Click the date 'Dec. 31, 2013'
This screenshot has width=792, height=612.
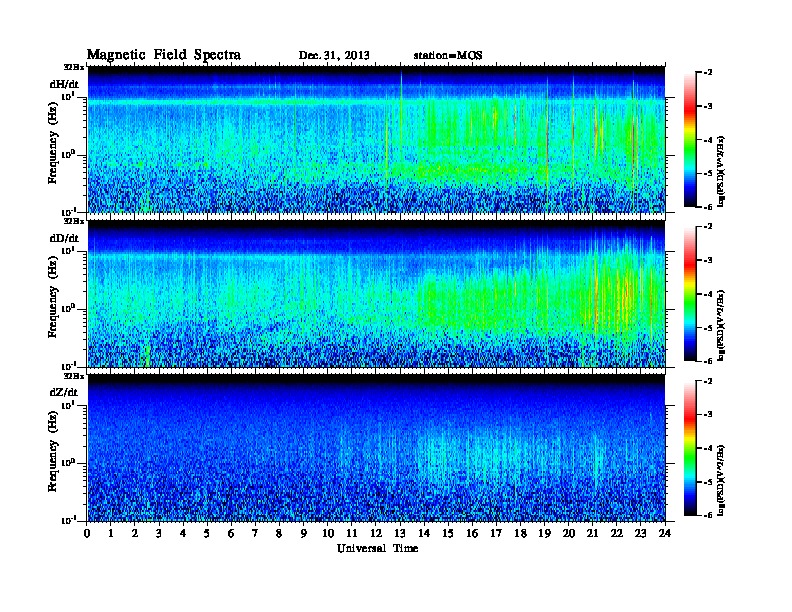[334, 55]
